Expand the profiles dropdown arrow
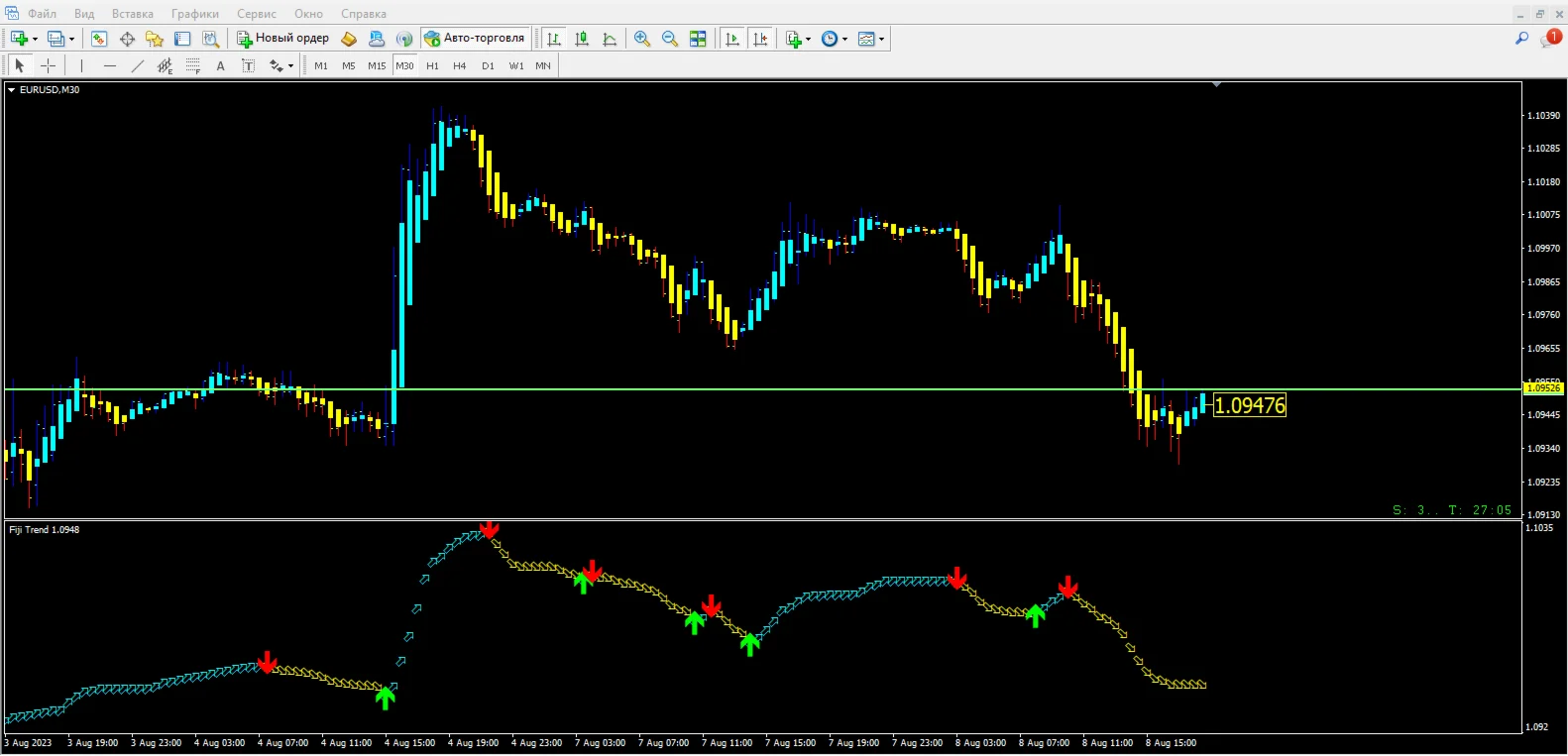This screenshot has height=756, width=1568. click(x=71, y=40)
